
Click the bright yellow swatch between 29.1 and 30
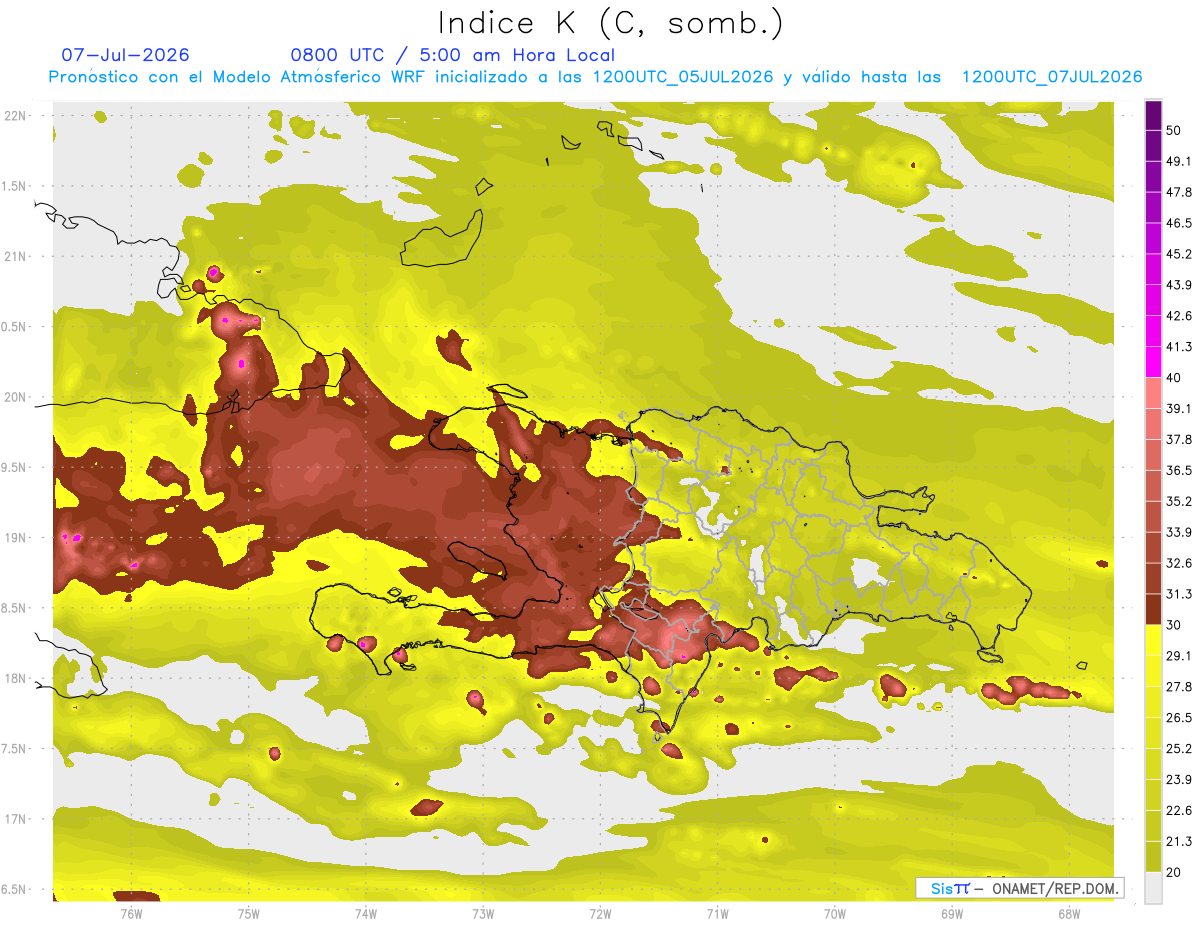coord(1153,640)
